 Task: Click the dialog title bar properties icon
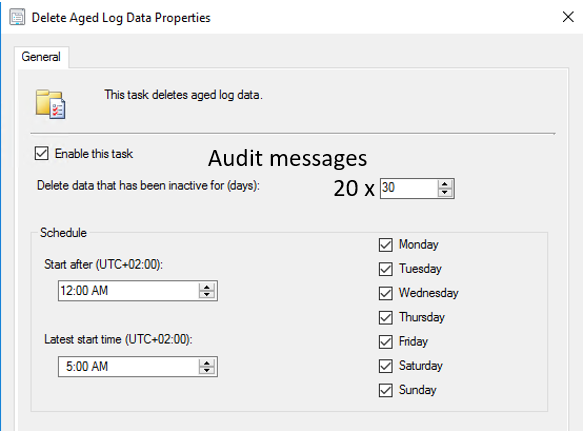pos(17,18)
